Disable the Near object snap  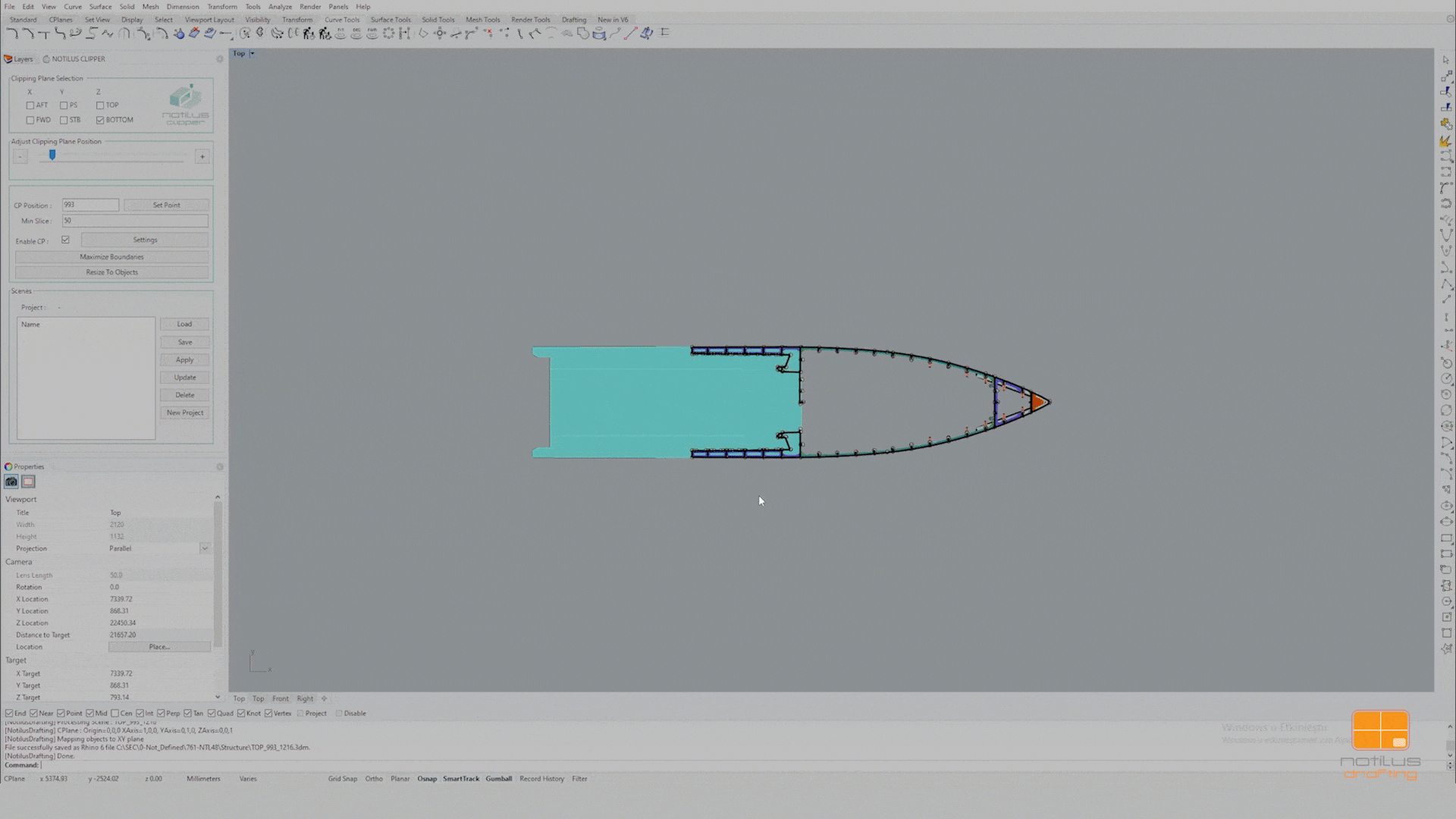(x=33, y=714)
